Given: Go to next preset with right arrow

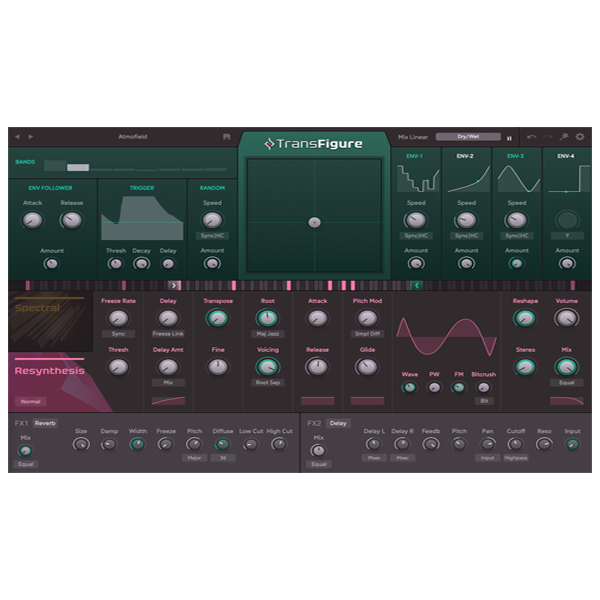Looking at the screenshot, I should (x=31, y=137).
